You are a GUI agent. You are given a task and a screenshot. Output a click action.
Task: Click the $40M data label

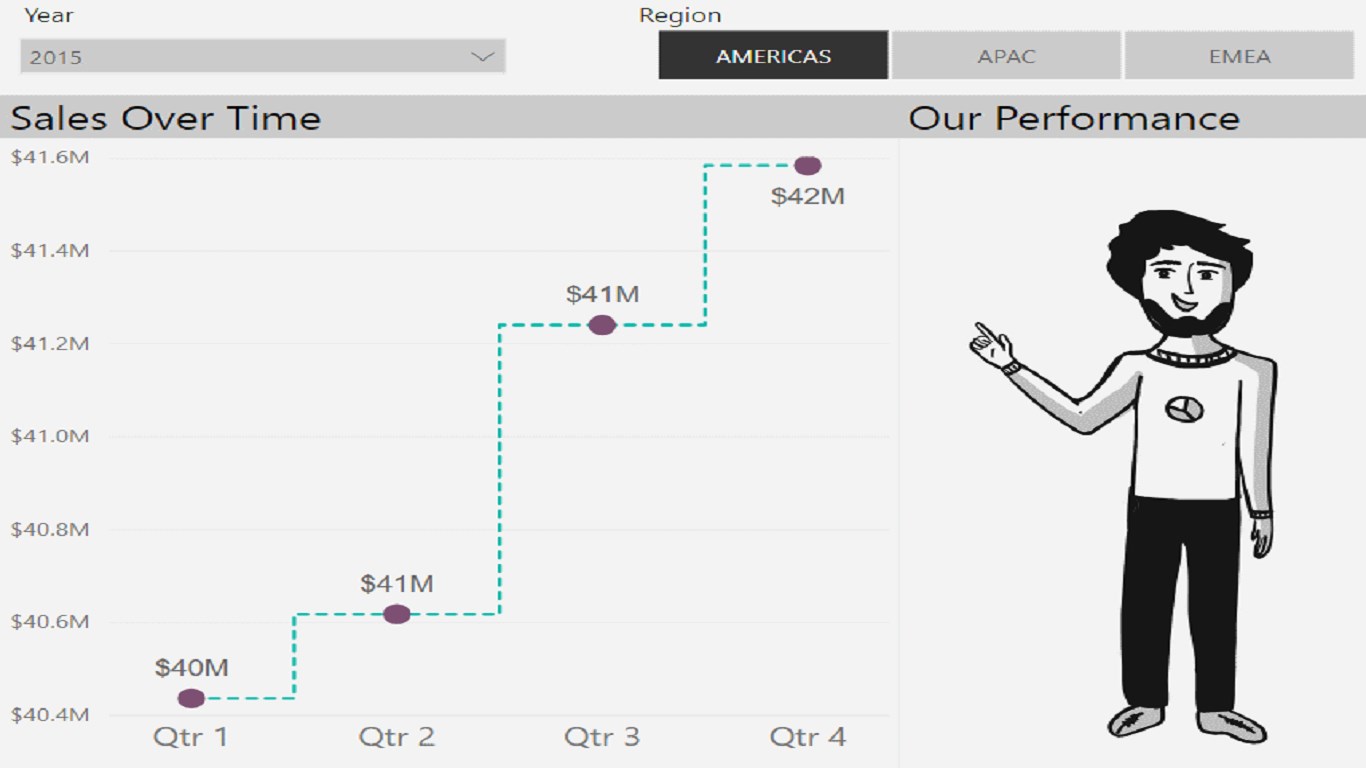[192, 668]
